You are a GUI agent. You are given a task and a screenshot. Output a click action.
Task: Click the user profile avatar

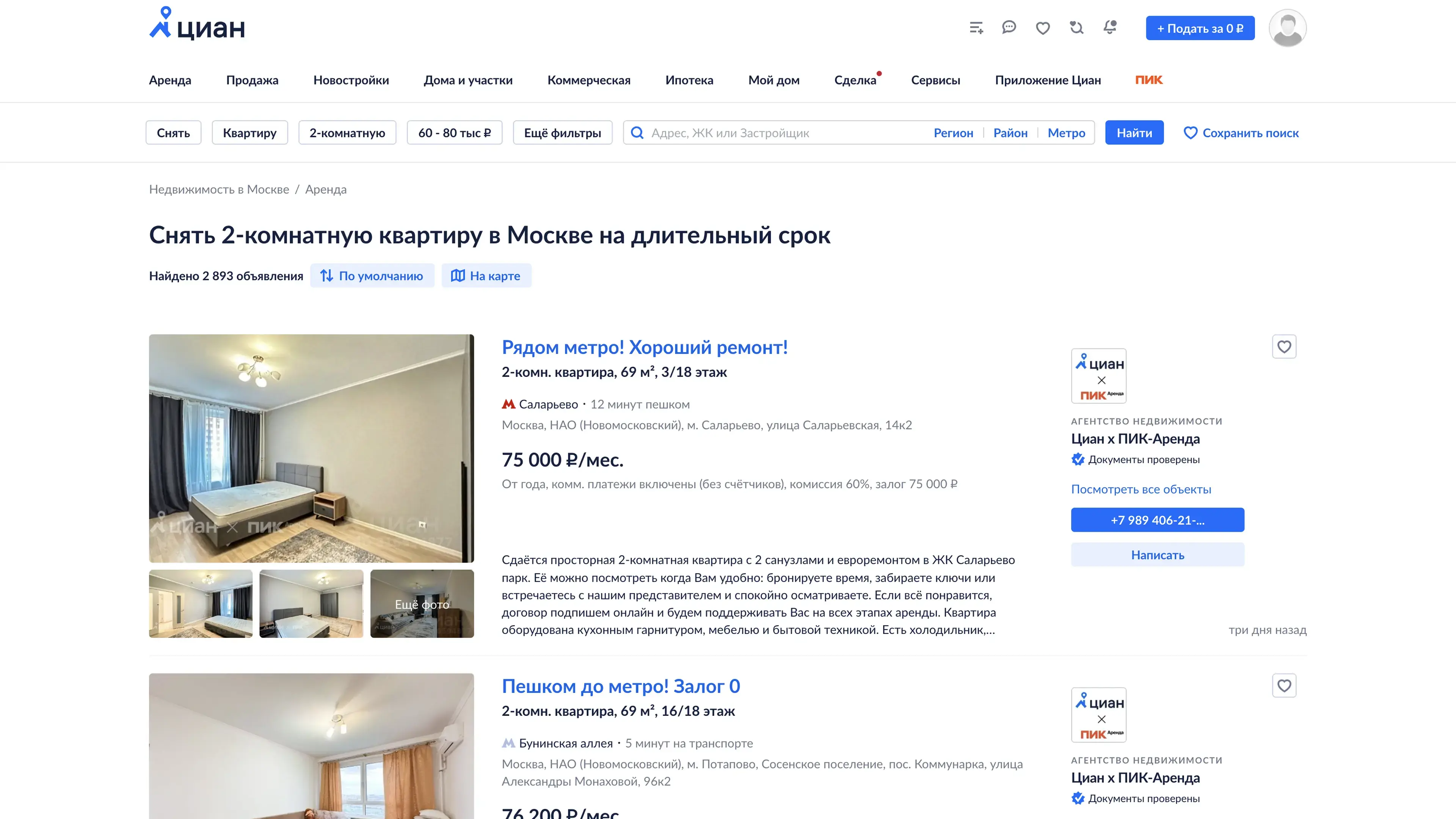click(x=1288, y=28)
